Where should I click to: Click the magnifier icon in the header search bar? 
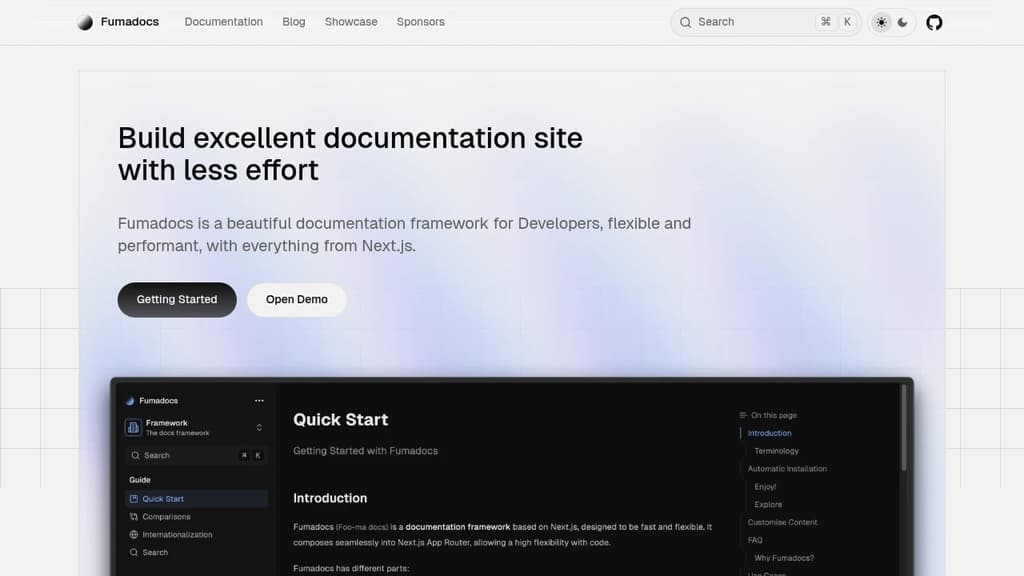coord(686,21)
